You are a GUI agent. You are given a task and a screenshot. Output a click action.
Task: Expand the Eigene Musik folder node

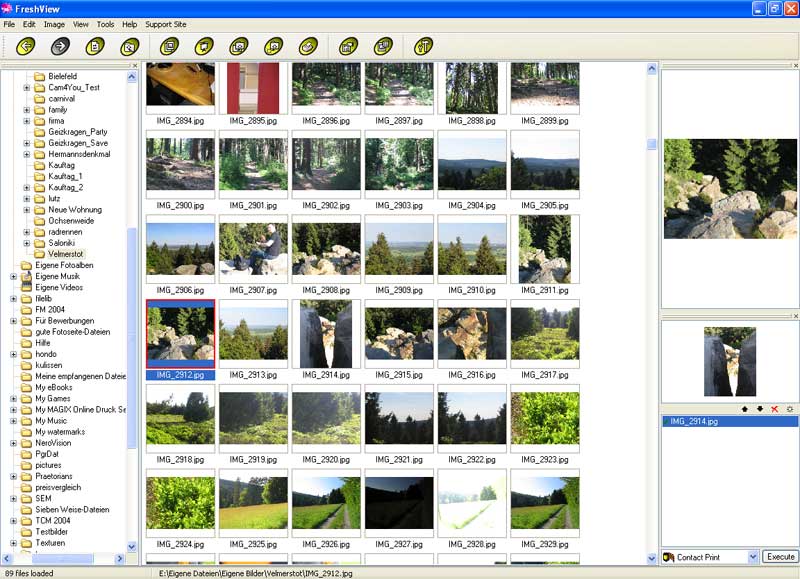(x=14, y=276)
